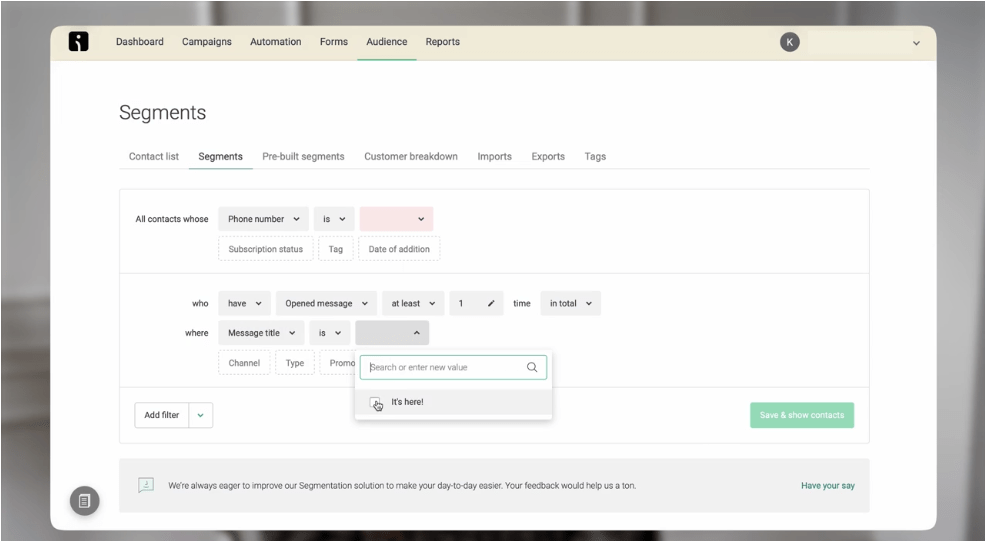The width and height of the screenshot is (985, 541).
Task: Expand the account menu chevron
Action: 916,43
